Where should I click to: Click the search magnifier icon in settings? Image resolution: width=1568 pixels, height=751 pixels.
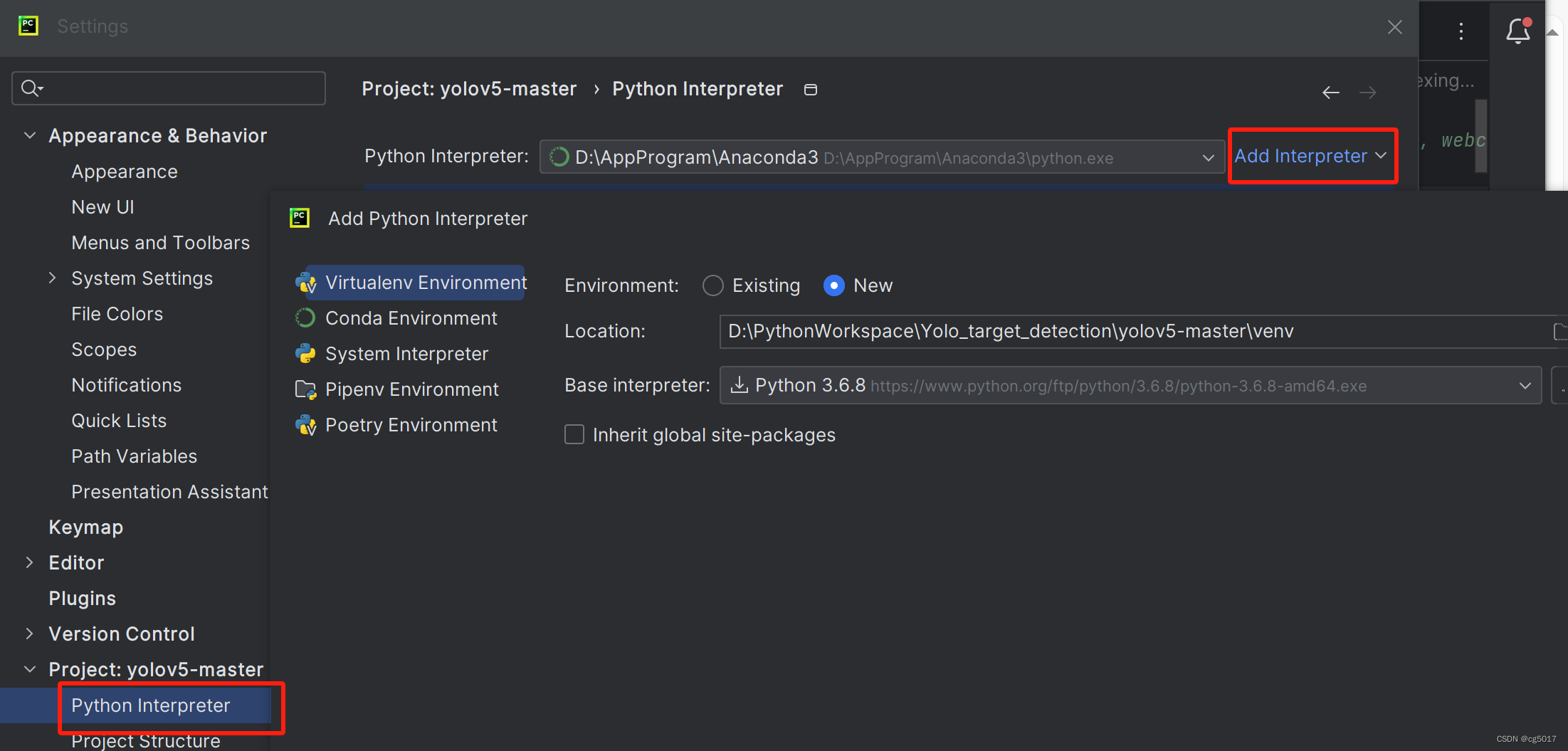tap(31, 88)
